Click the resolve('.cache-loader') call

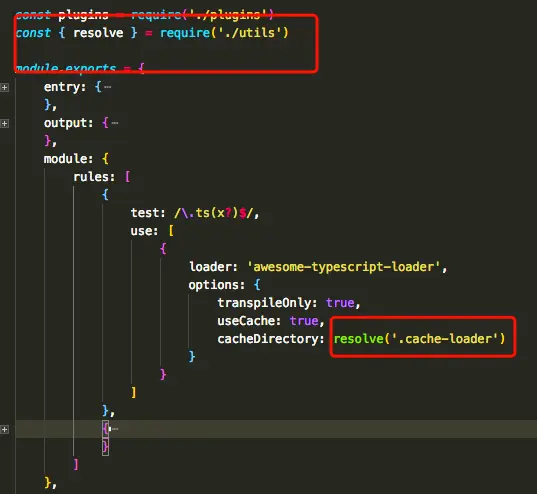420,339
